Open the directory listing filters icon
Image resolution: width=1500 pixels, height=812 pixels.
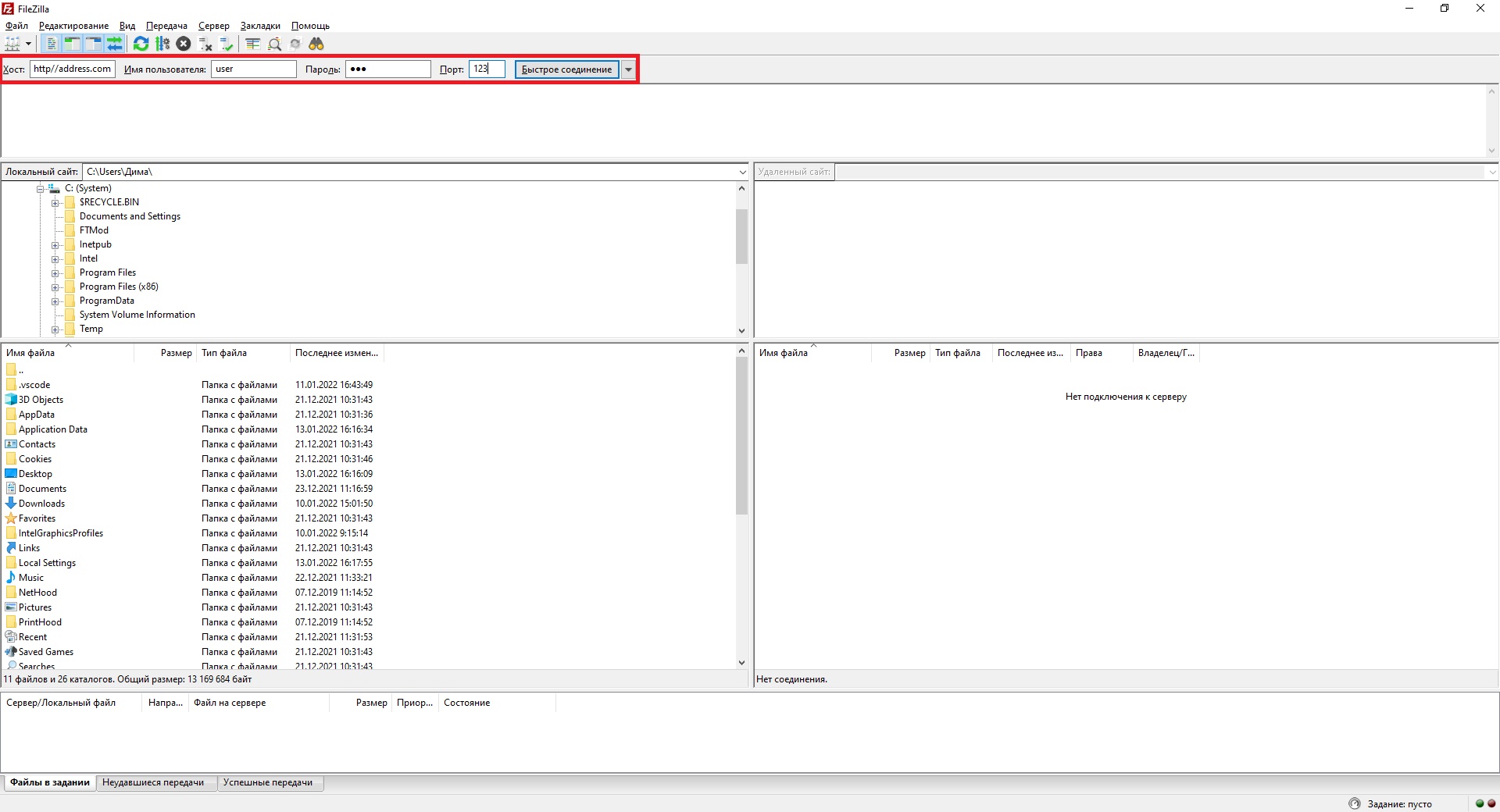252,44
